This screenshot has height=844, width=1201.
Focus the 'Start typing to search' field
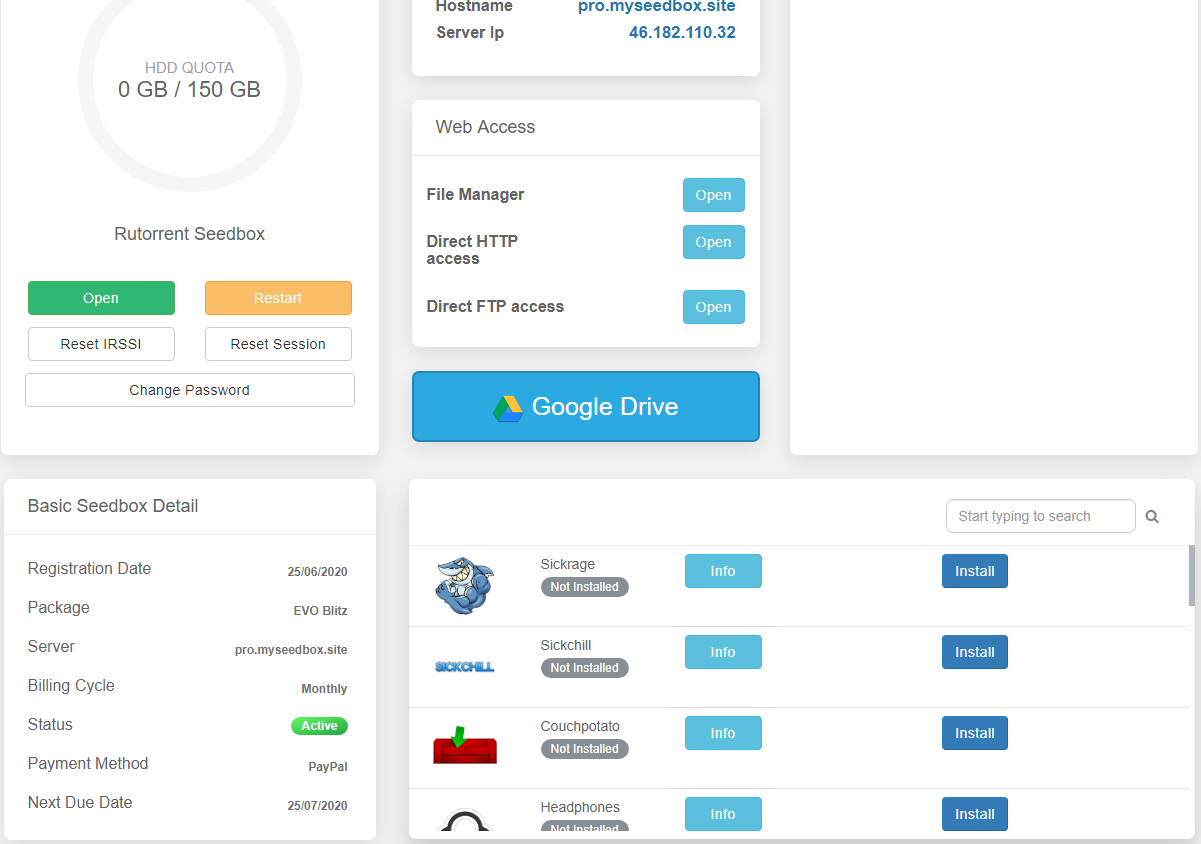(x=1040, y=516)
